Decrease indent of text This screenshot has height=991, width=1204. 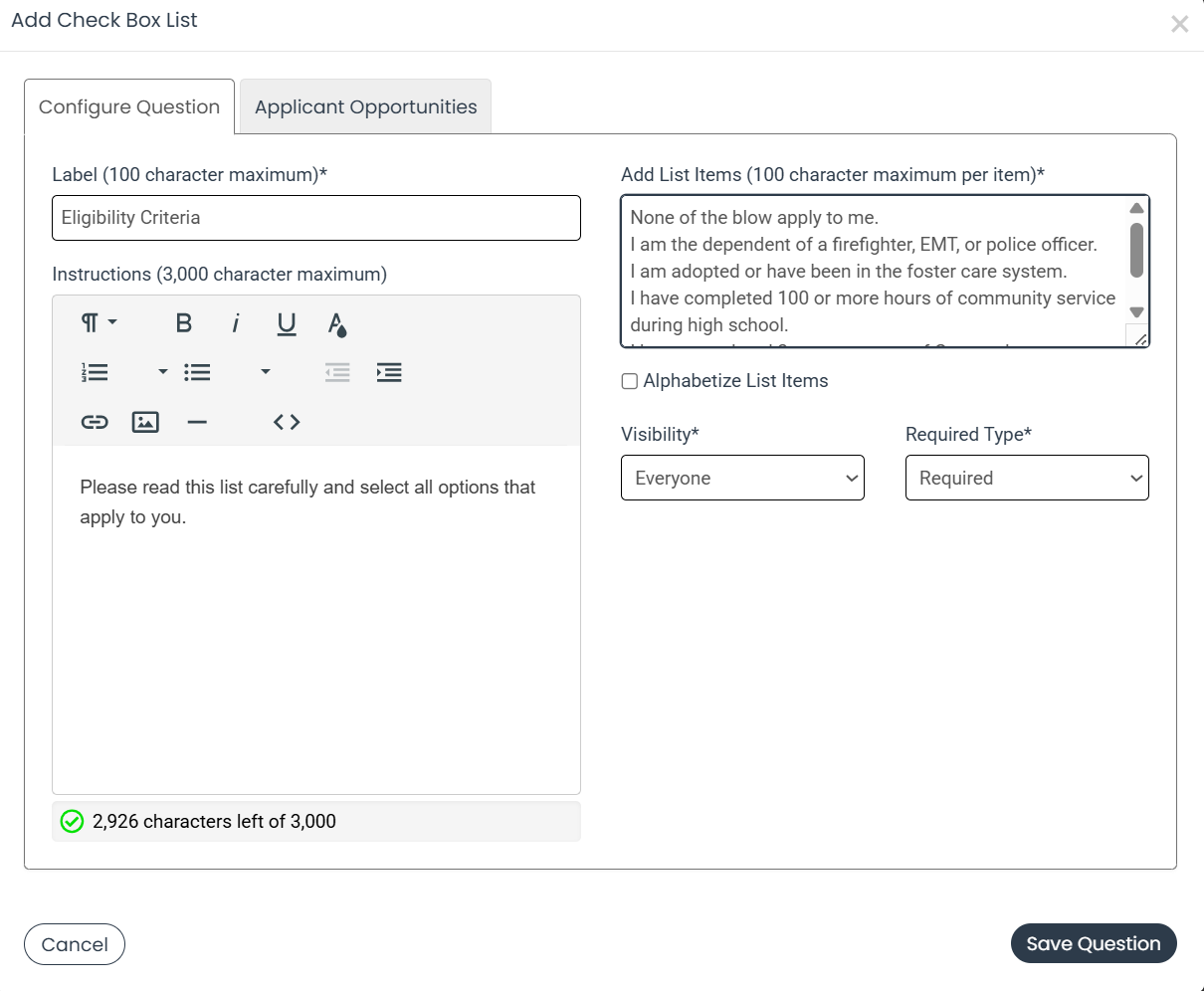337,372
